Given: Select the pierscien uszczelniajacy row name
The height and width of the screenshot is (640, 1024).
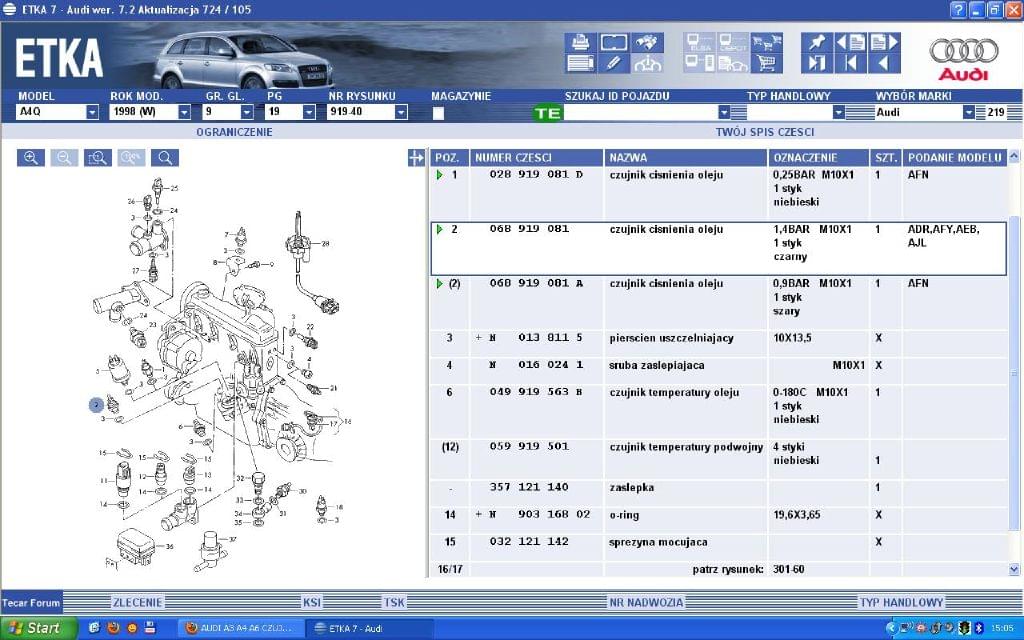Looking at the screenshot, I should [671, 338].
